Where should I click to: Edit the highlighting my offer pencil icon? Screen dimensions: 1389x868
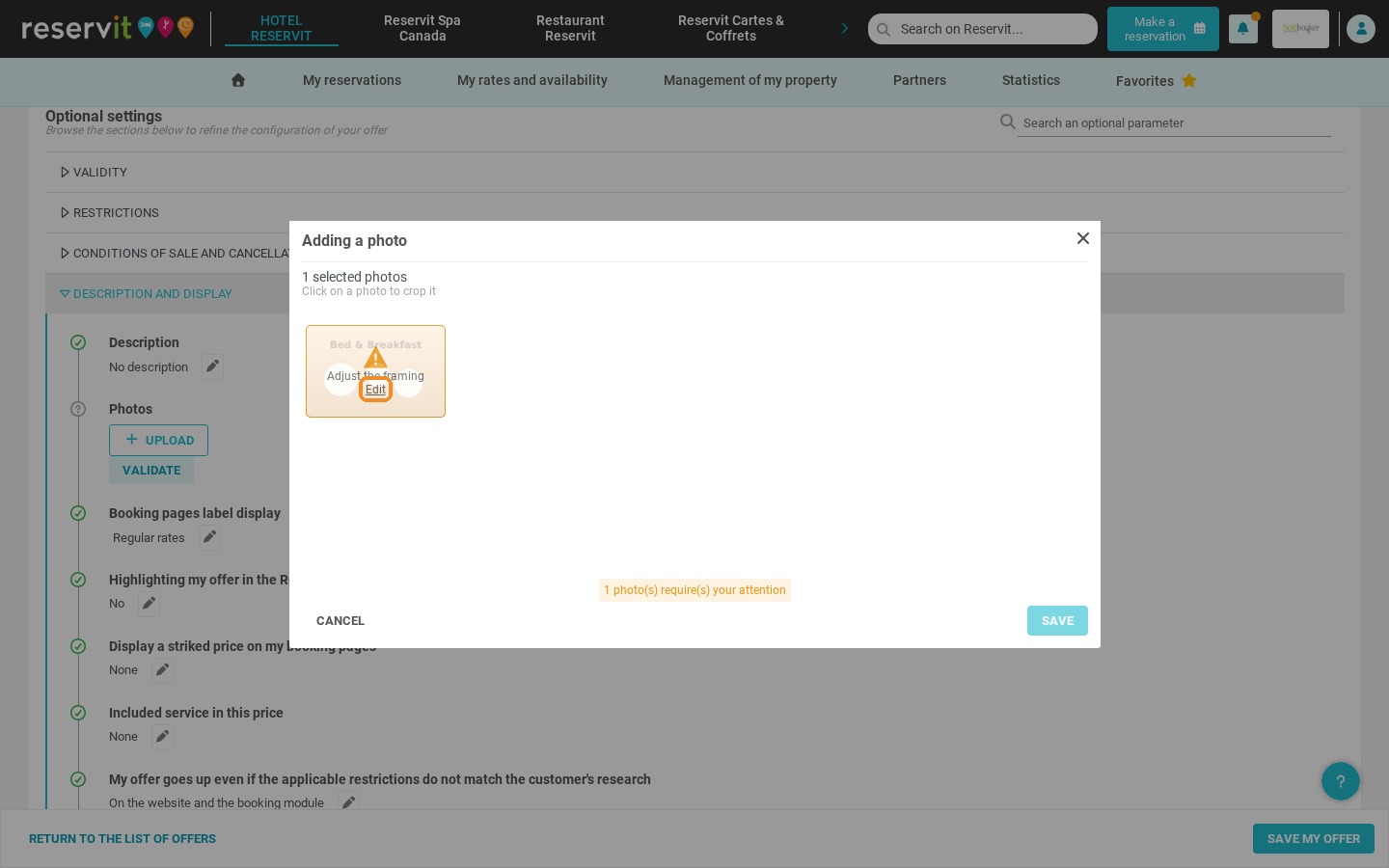pyautogui.click(x=149, y=604)
